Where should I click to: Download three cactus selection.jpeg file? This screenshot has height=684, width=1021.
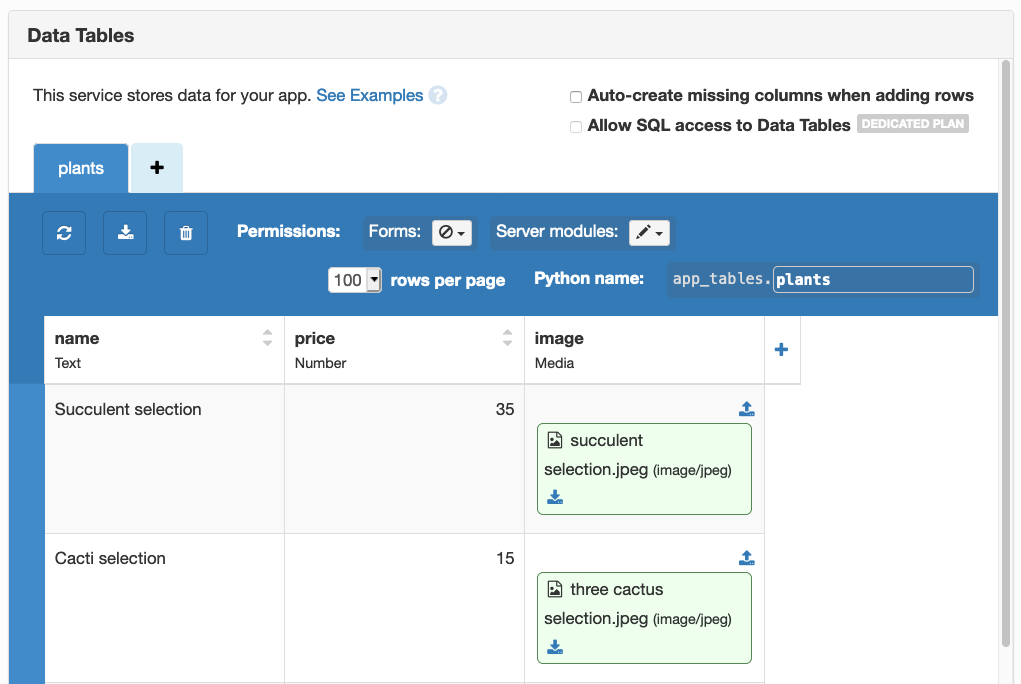[555, 646]
